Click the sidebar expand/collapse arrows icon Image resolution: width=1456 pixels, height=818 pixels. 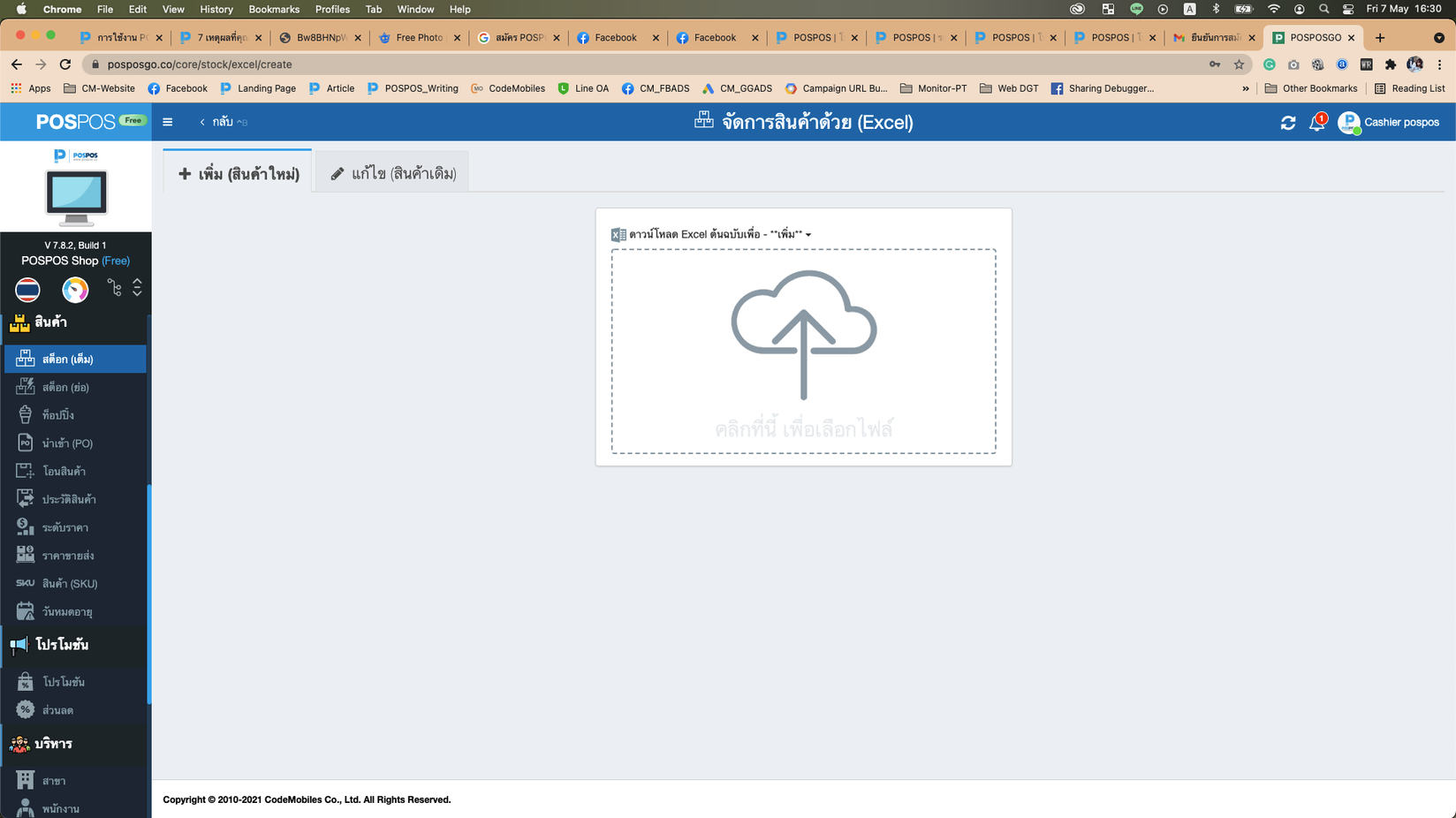[x=137, y=288]
